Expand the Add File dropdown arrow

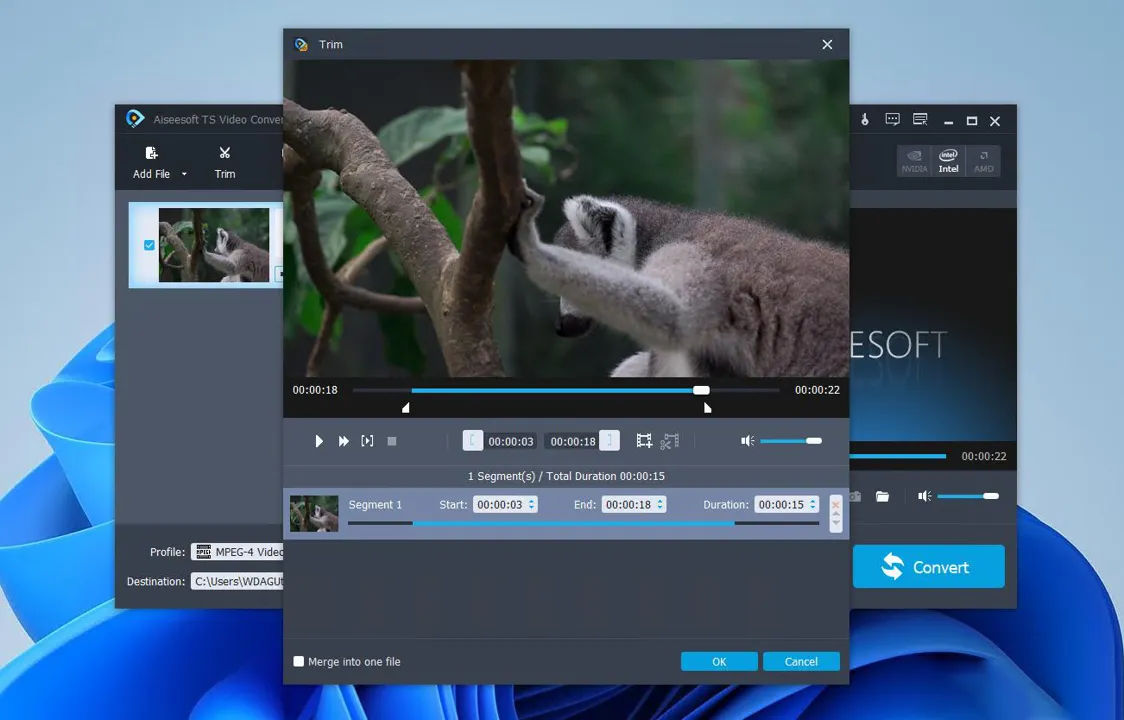(x=184, y=174)
